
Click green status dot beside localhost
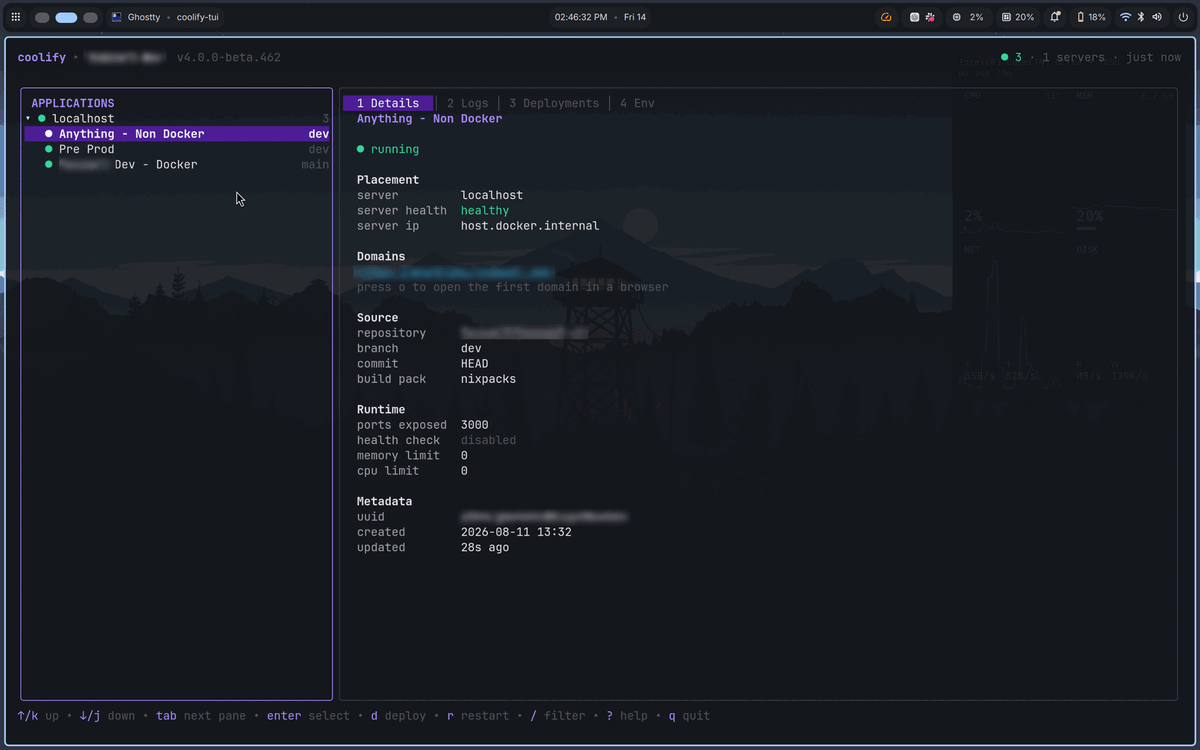point(42,119)
